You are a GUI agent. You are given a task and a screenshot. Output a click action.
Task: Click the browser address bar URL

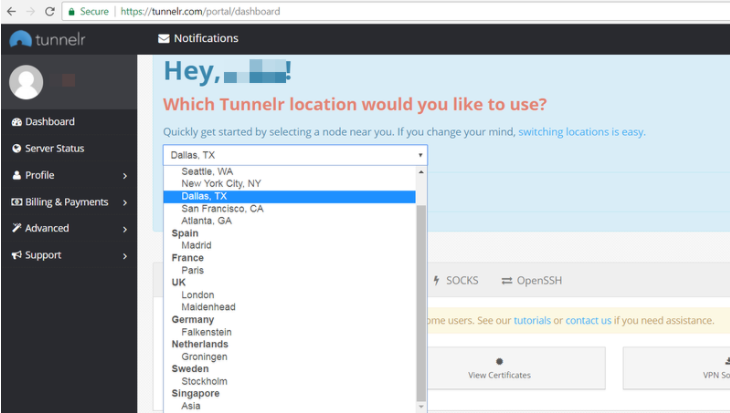tap(200, 12)
